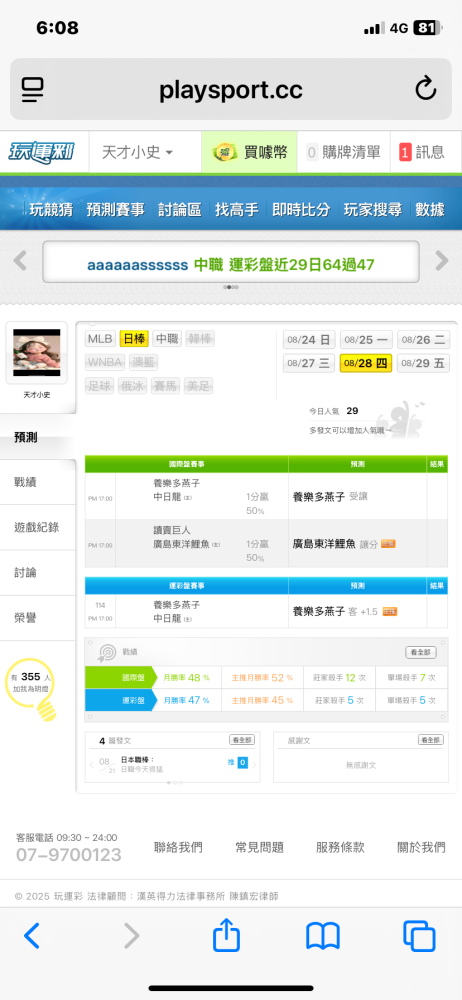Open the Safari tabs overview icon
Image resolution: width=462 pixels, height=1000 pixels.
419,937
